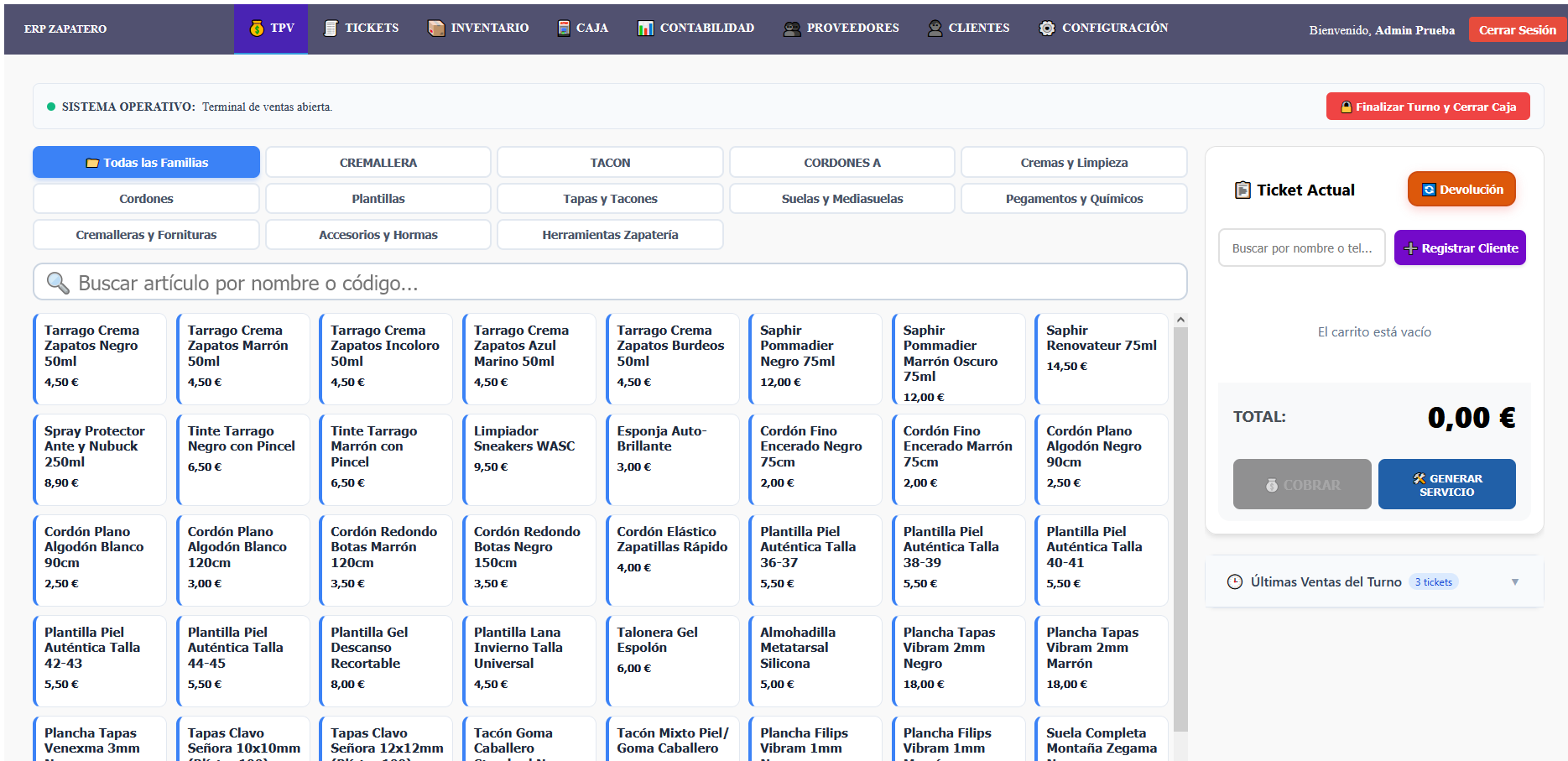1568x761 pixels.
Task: Click the ERP ZAPATERO logo text
Action: [x=65, y=29]
